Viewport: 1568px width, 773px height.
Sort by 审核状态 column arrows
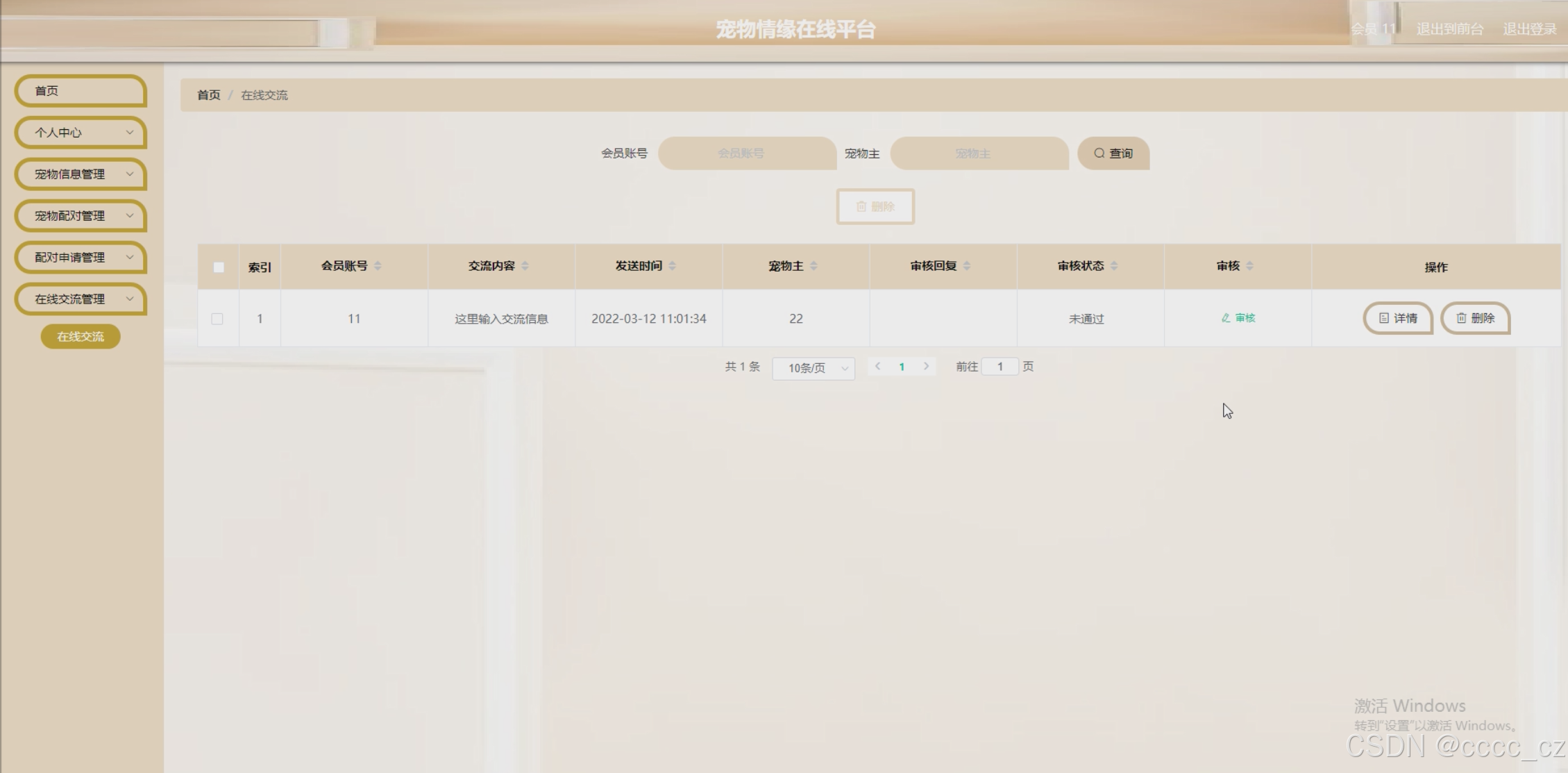tap(1114, 266)
